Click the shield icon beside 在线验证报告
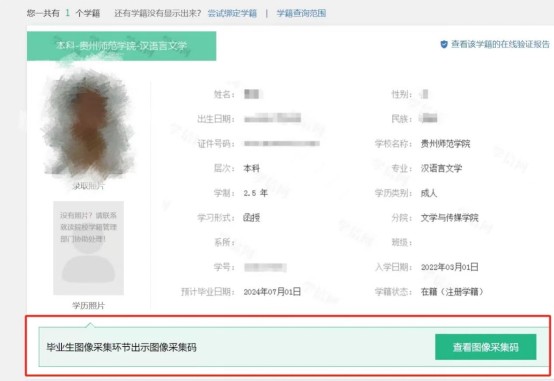Viewport: 554px width, 381px height. (x=444, y=44)
